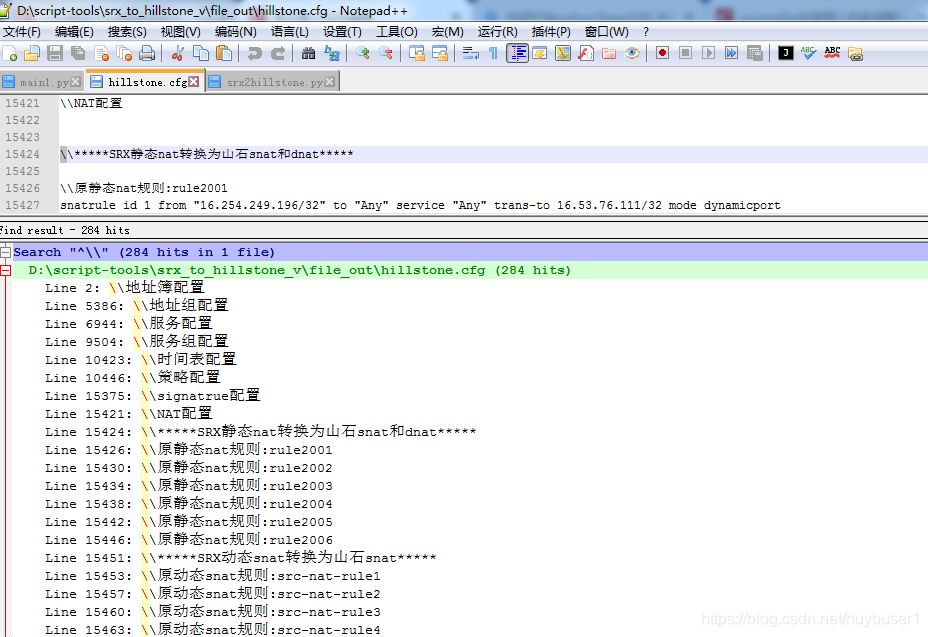This screenshot has height=637, width=928.
Task: Click the user-defined language toolbar icon
Action: point(540,54)
